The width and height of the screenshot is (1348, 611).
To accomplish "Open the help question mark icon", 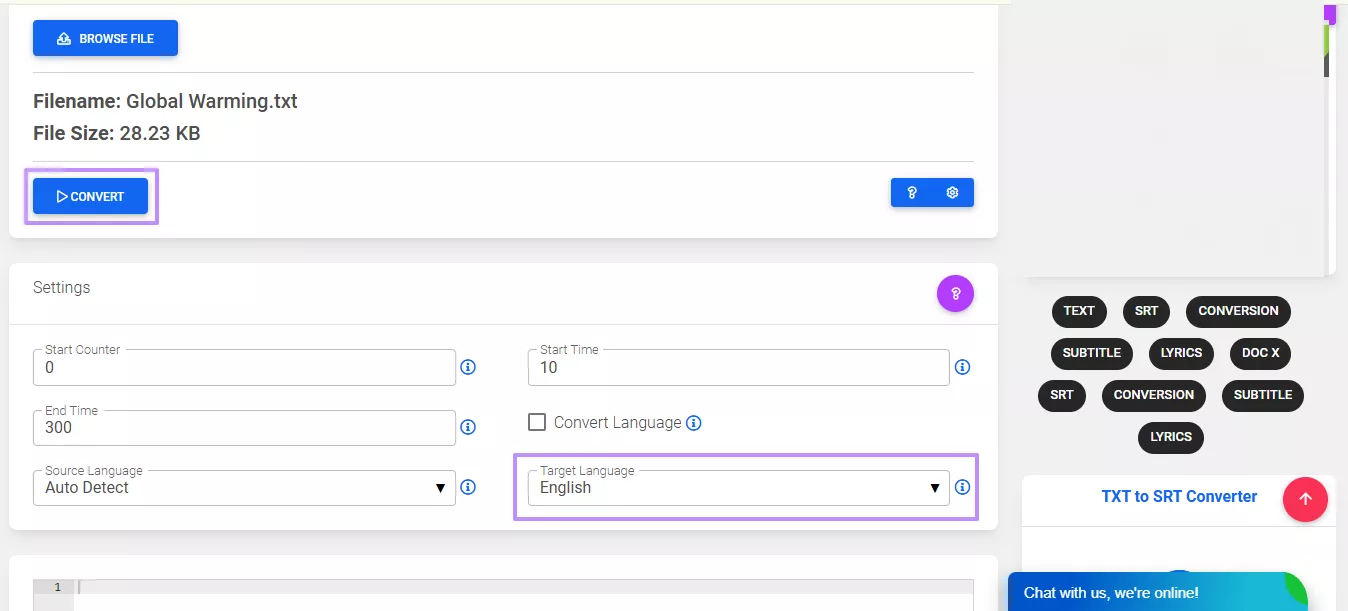I will click(911, 192).
